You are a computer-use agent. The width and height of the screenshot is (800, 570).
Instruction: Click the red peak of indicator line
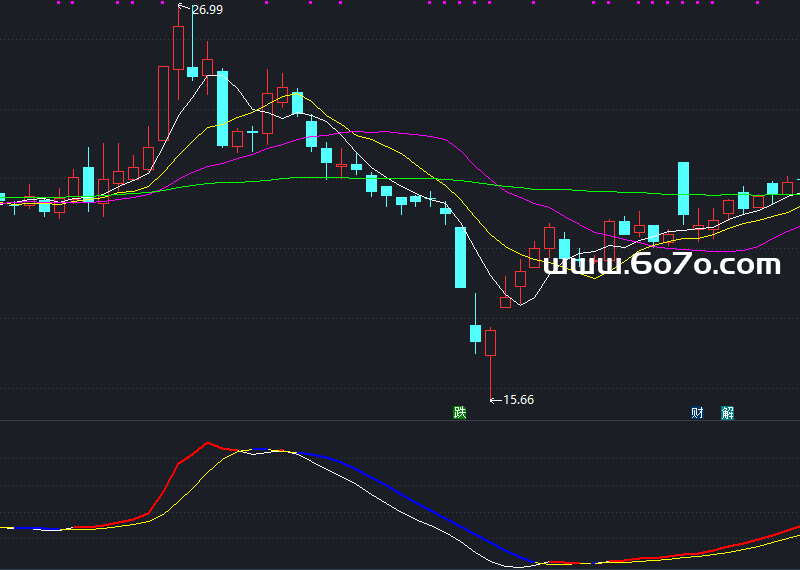[207, 442]
